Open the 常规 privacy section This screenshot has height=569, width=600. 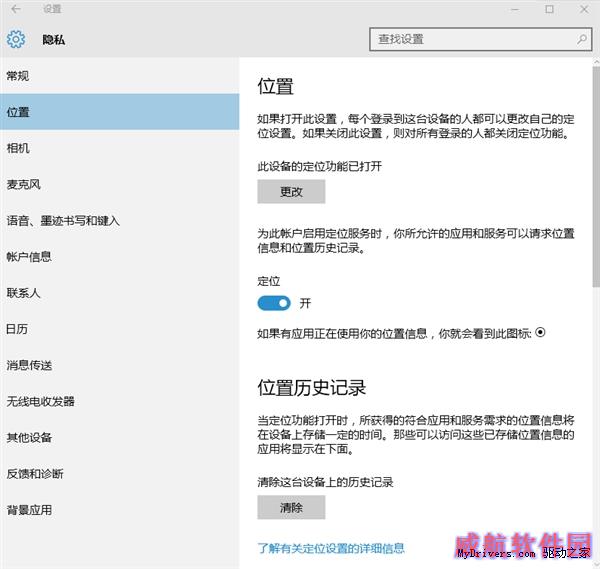click(119, 76)
